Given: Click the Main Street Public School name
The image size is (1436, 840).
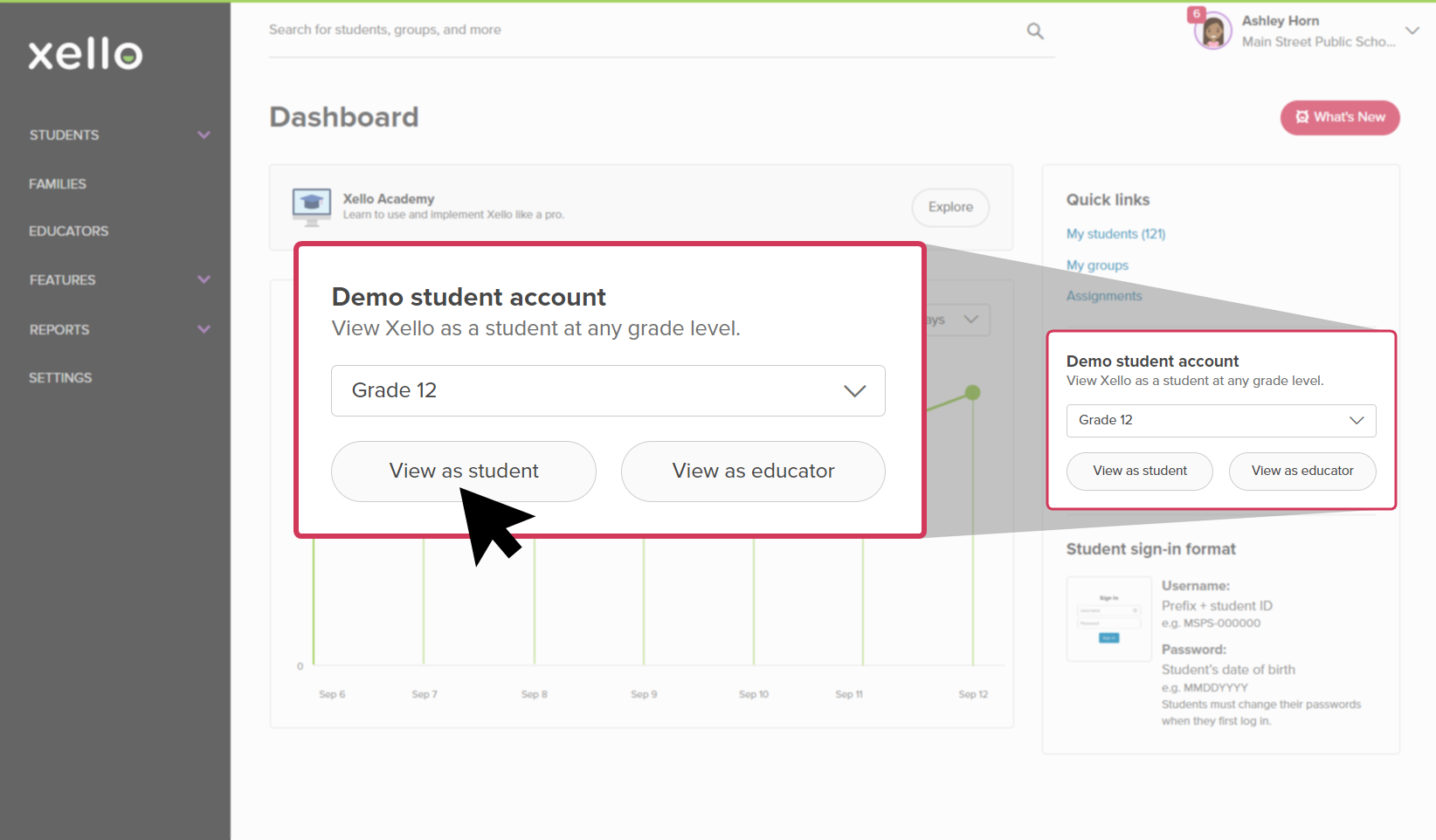Looking at the screenshot, I should (x=1319, y=42).
